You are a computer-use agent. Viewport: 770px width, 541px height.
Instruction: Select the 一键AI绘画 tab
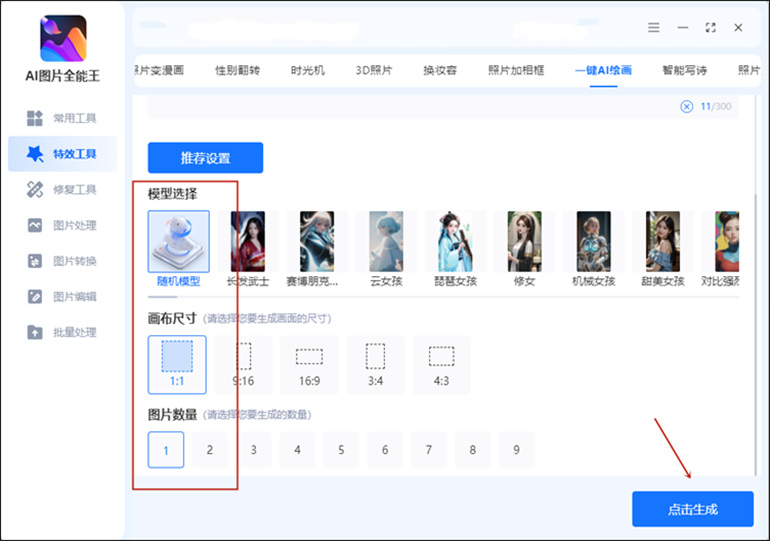pos(604,70)
